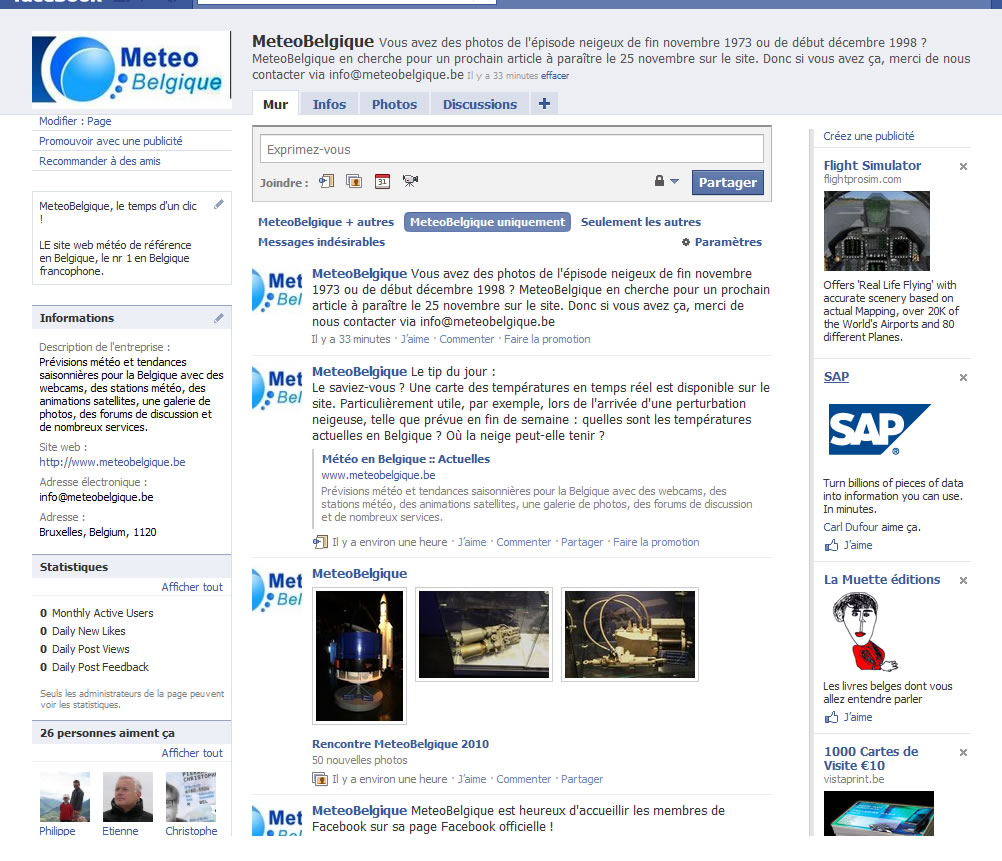Viewport: 1002px width, 861px height.
Task: Click Recommander à des amis
Action: (x=100, y=161)
